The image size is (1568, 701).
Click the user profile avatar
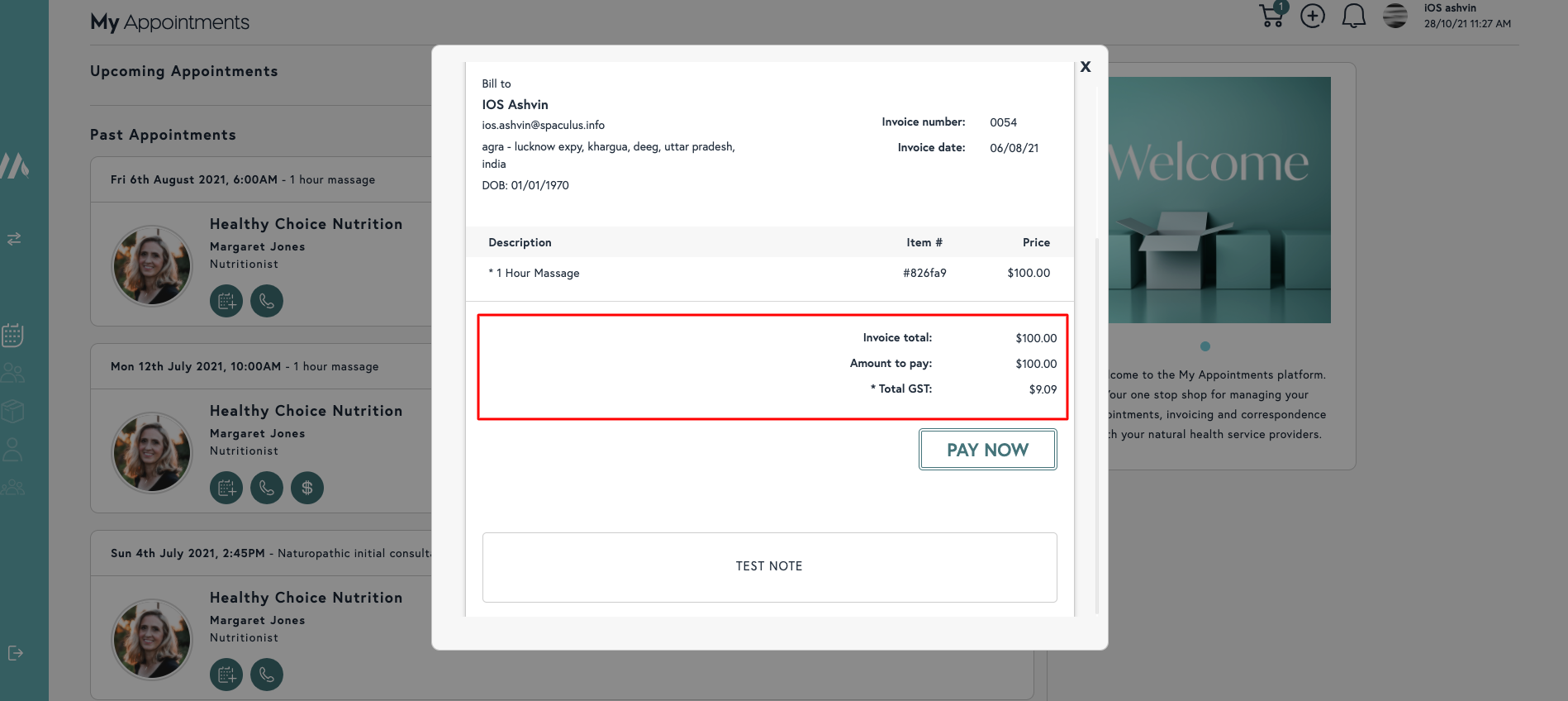point(1395,16)
